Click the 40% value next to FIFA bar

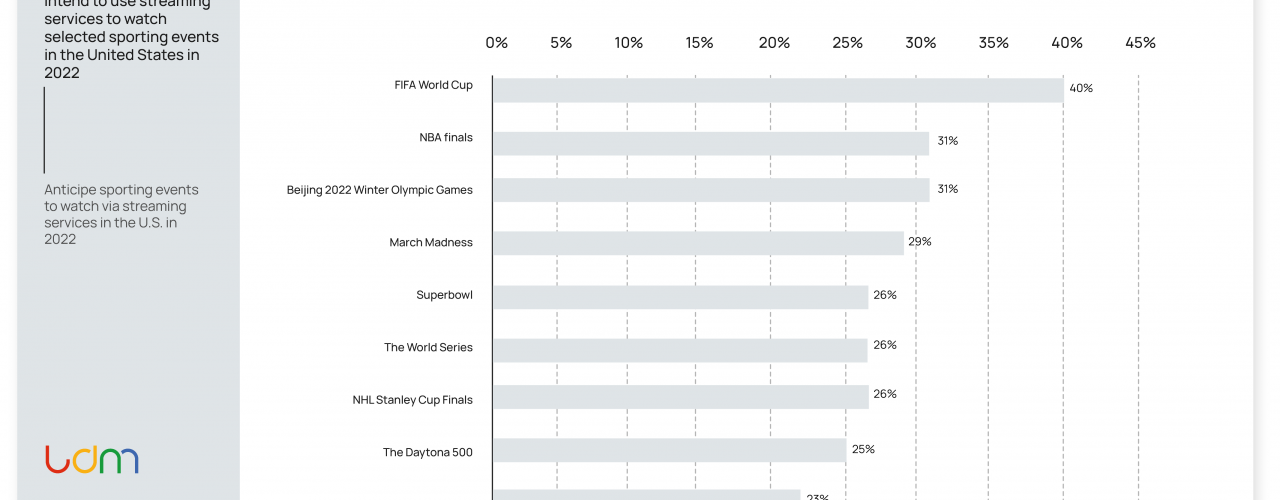coord(1081,88)
